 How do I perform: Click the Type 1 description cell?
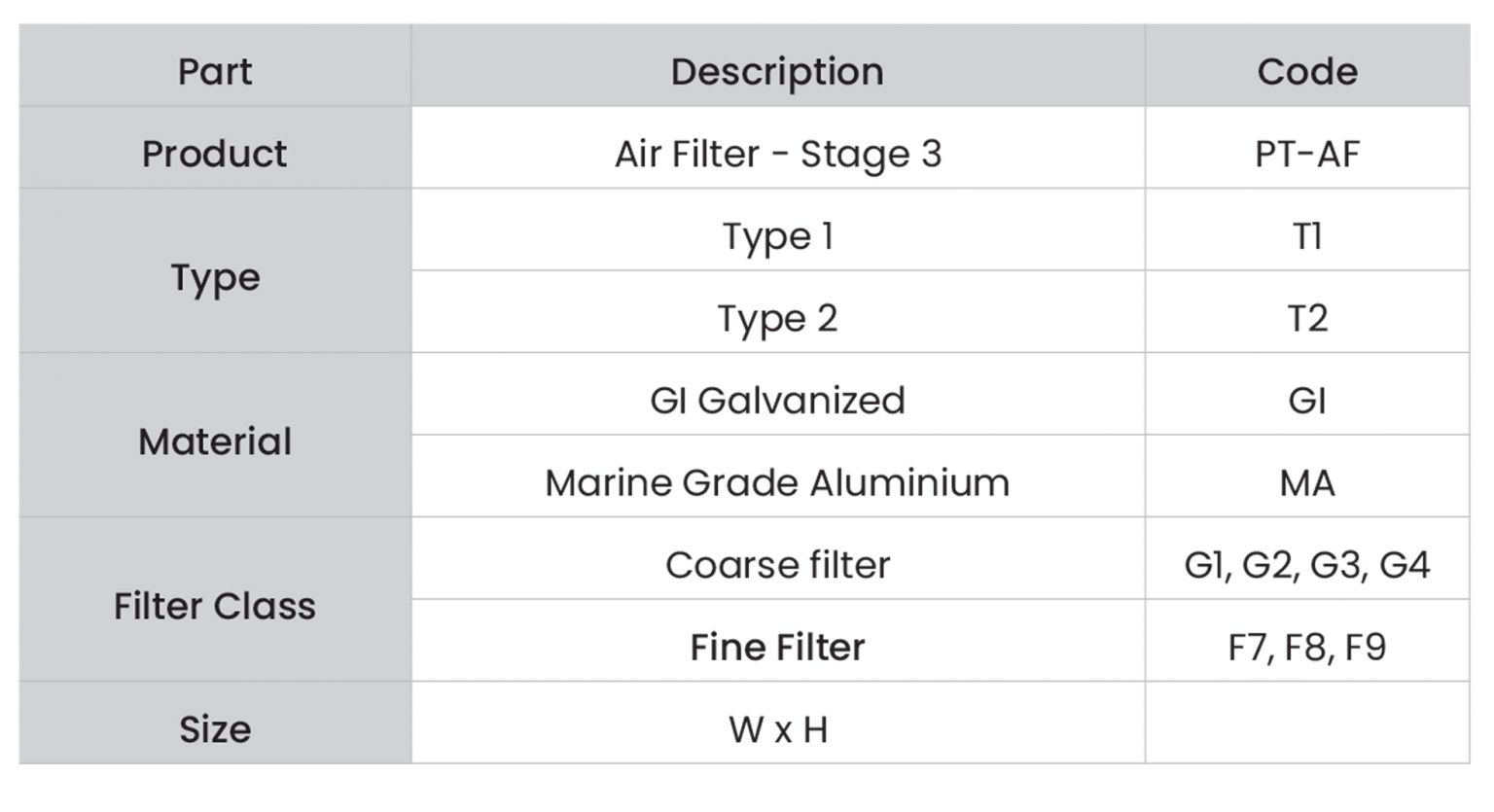coord(778,230)
